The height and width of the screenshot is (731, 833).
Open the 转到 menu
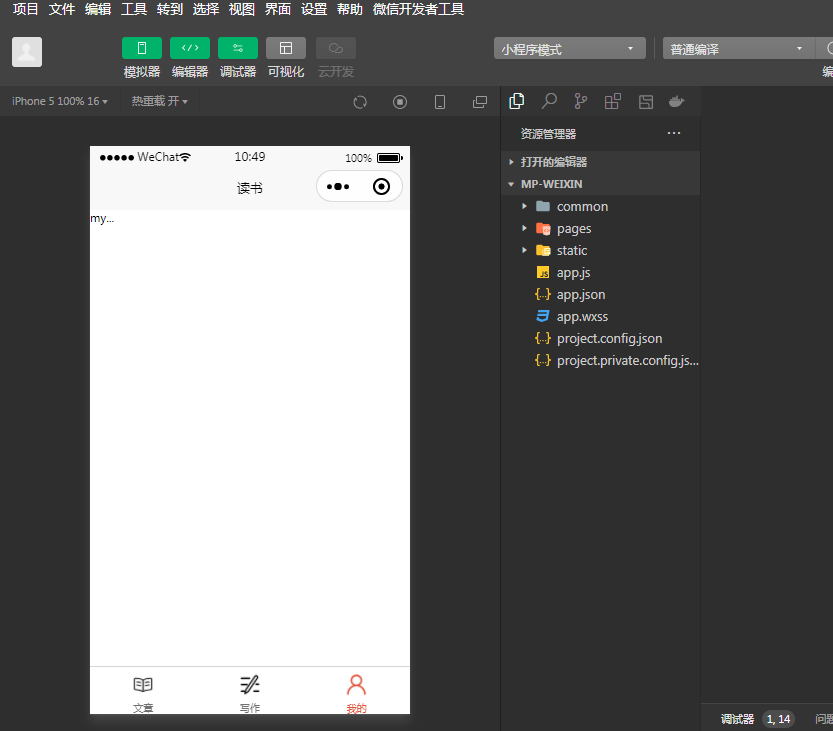pyautogui.click(x=170, y=9)
